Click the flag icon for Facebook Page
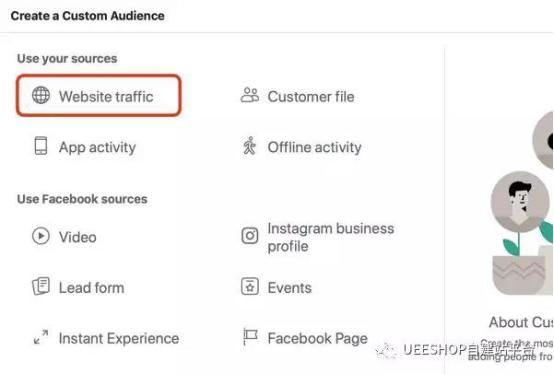 point(250,336)
